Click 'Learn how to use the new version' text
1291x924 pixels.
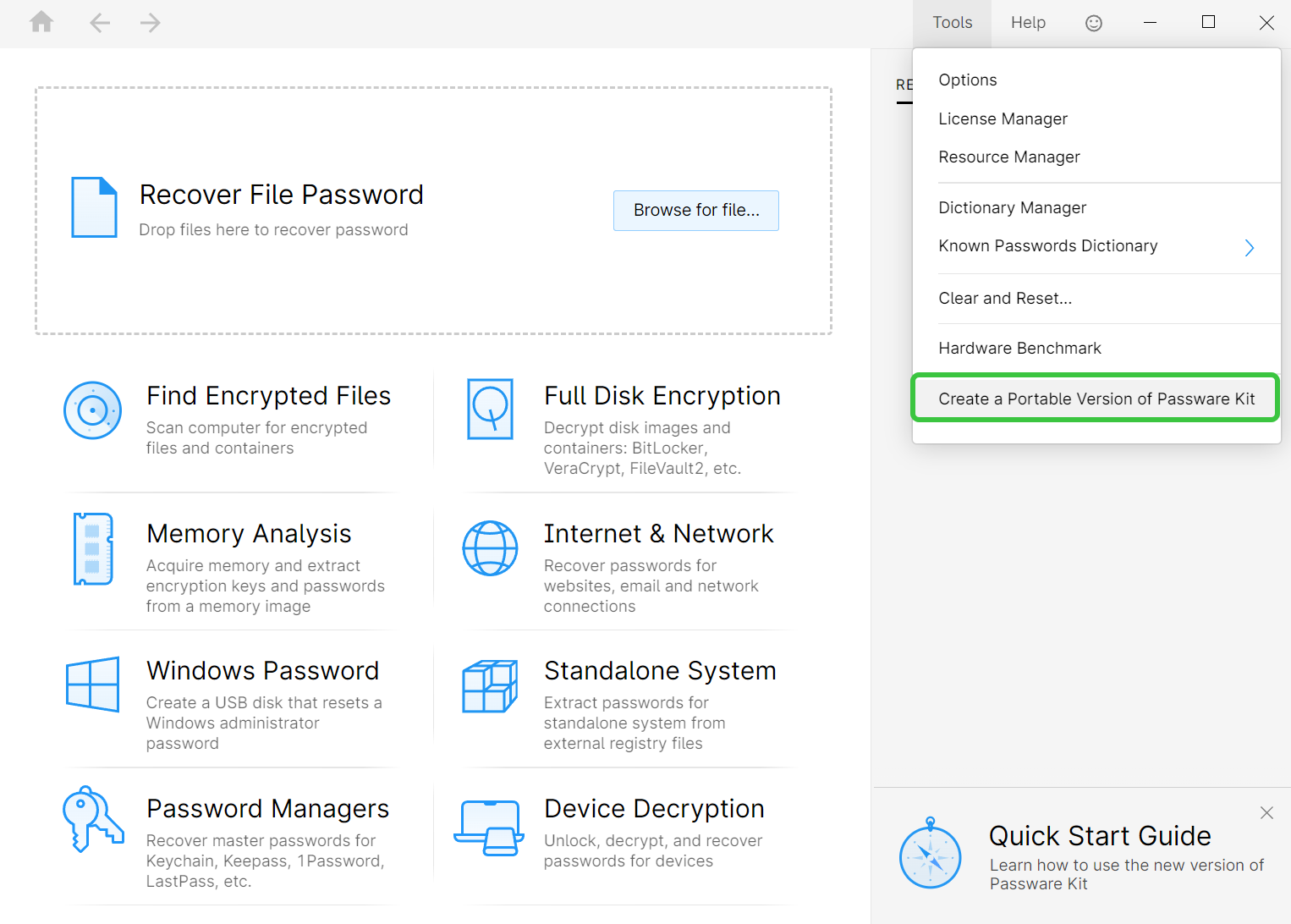[1127, 875]
